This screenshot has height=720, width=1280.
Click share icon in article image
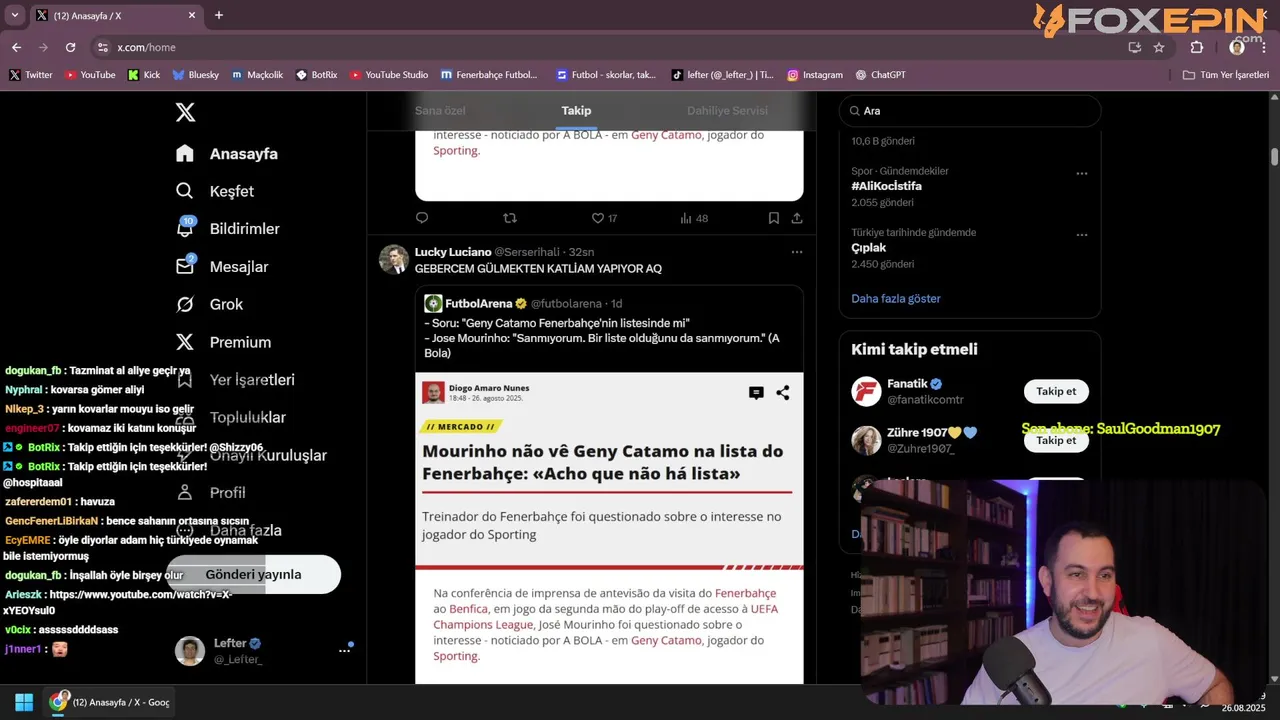click(x=783, y=393)
